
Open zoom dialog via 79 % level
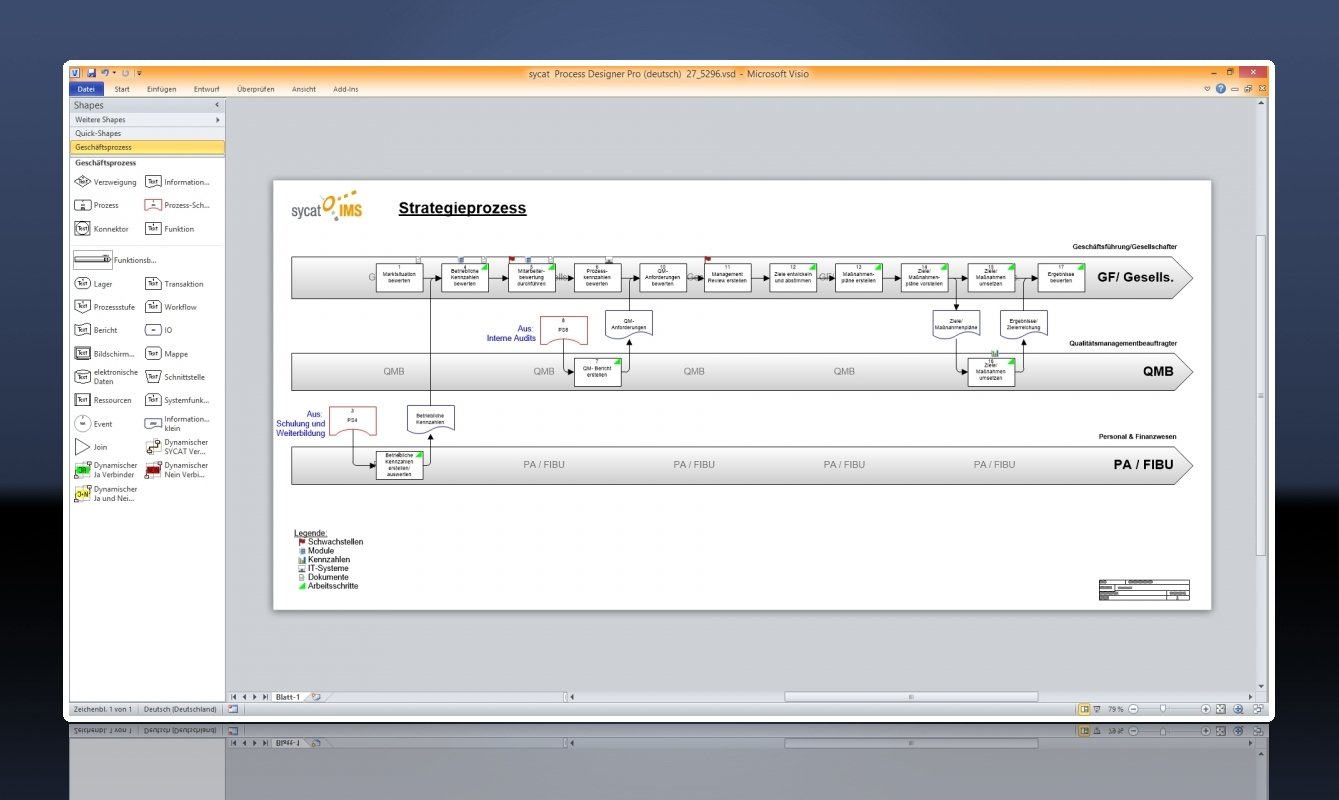tap(1116, 709)
